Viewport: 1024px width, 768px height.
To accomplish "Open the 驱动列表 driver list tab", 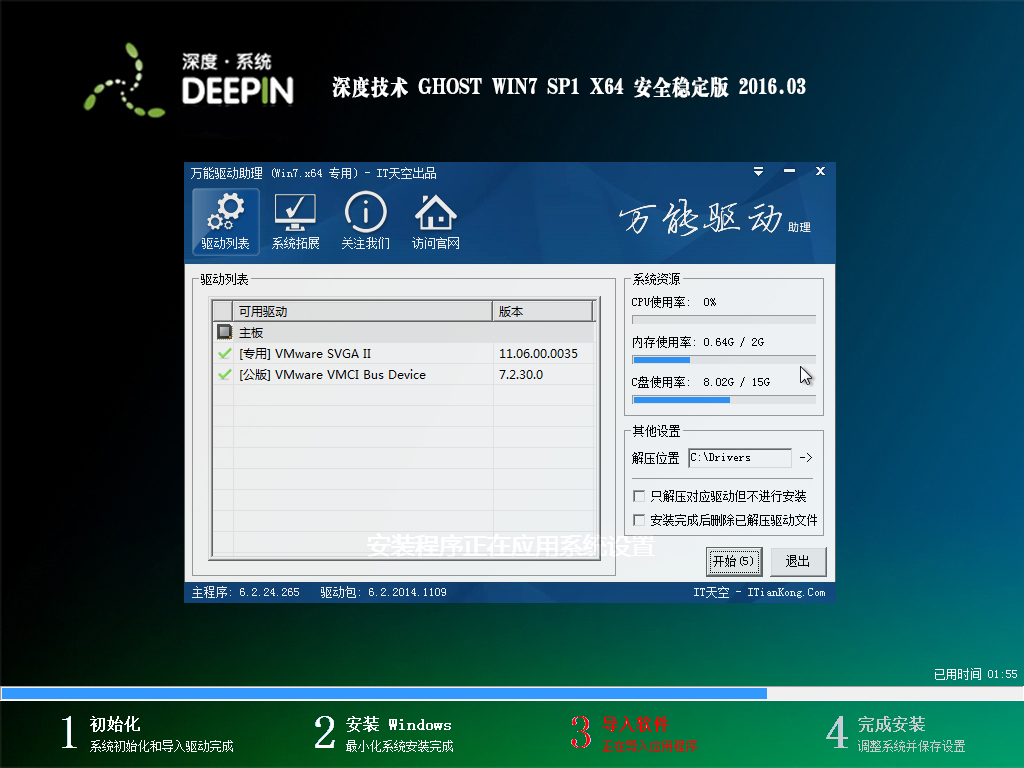I will 225,221.
